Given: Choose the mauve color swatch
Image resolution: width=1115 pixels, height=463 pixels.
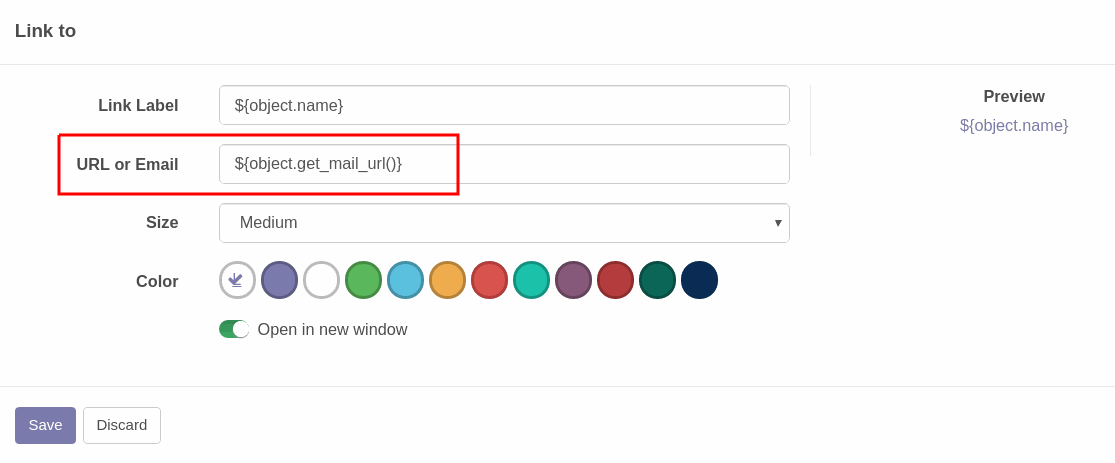Looking at the screenshot, I should tap(573, 280).
